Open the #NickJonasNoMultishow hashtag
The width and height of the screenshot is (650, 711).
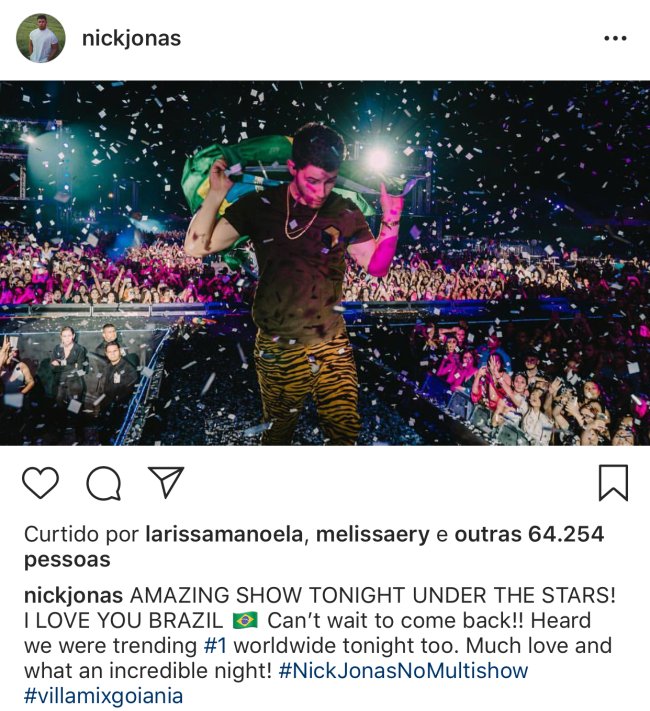click(403, 671)
